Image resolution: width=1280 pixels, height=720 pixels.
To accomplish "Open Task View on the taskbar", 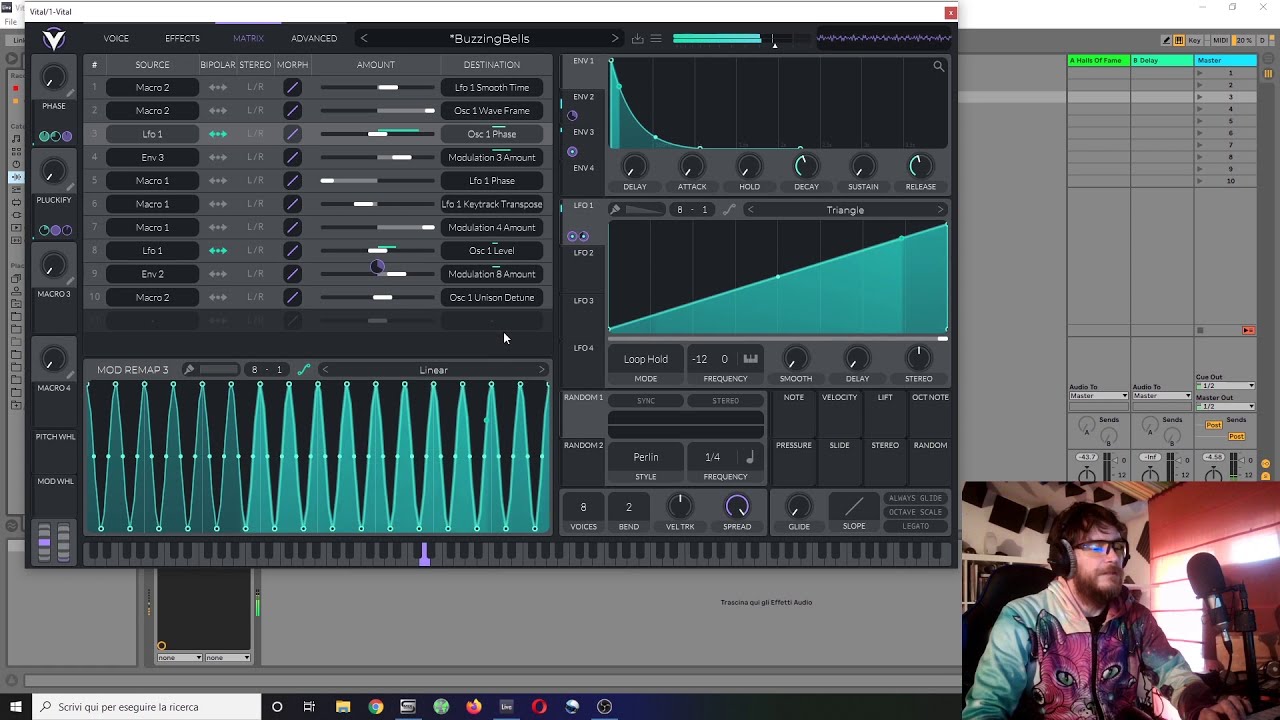I will pos(309,707).
